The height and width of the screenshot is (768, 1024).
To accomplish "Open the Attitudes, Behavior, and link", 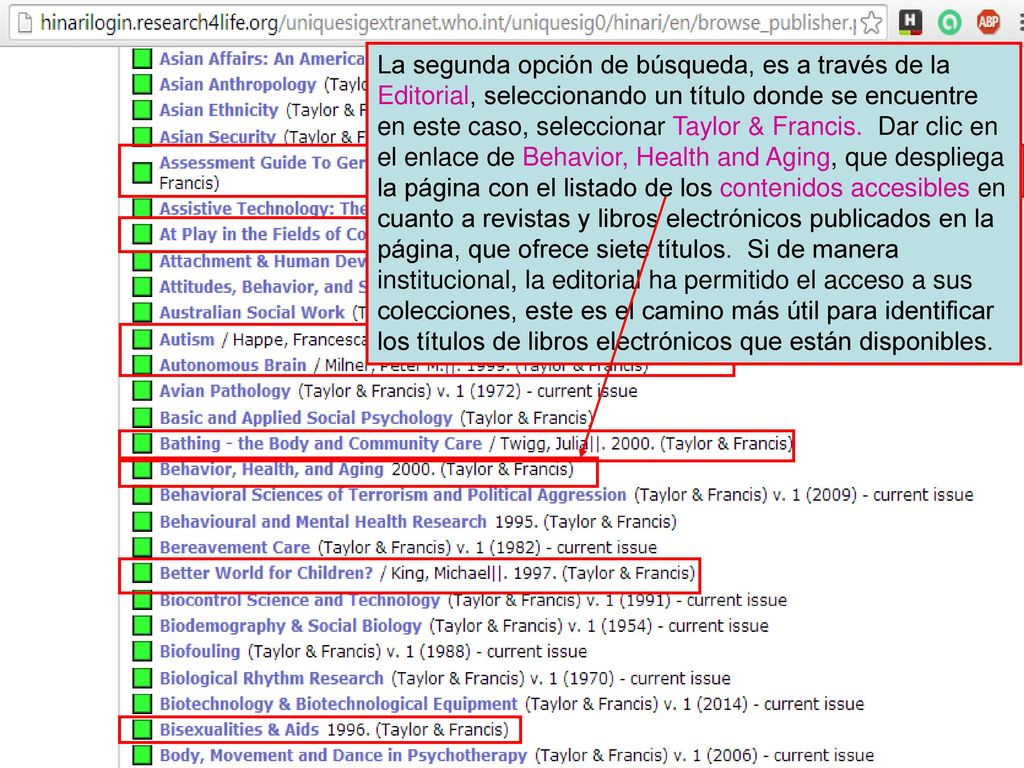I will point(262,287).
